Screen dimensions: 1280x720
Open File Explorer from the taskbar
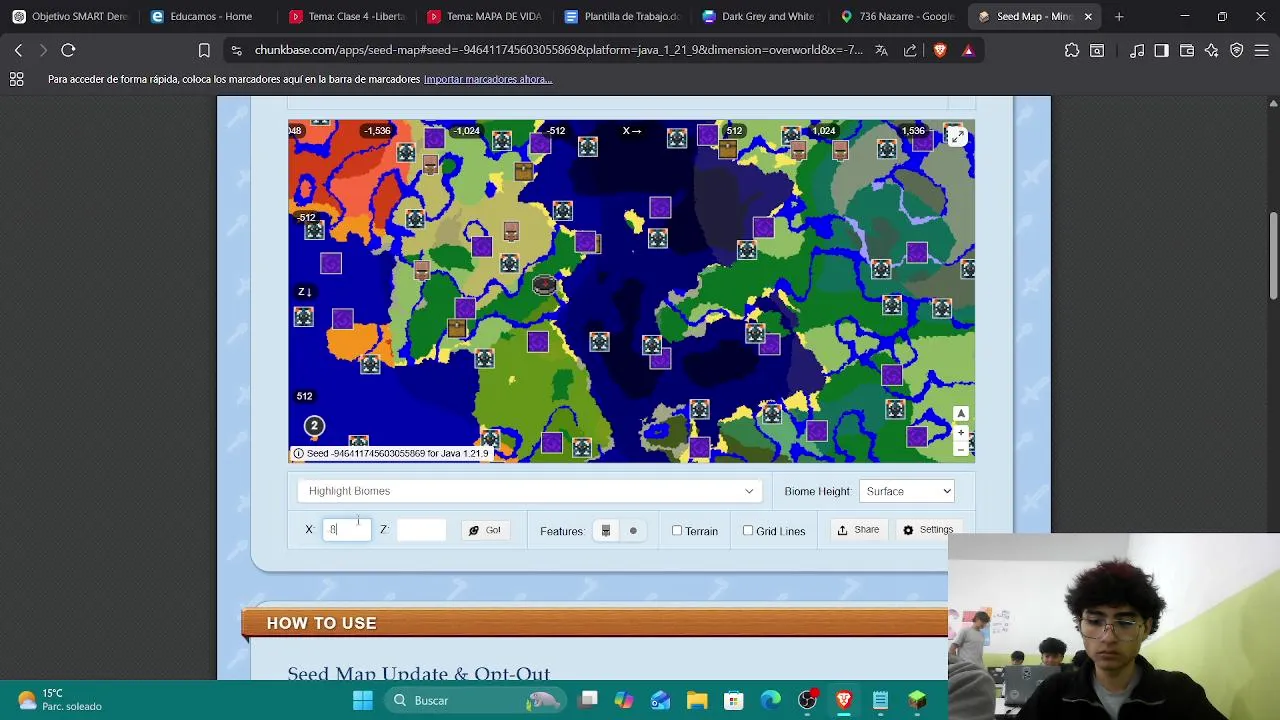697,700
